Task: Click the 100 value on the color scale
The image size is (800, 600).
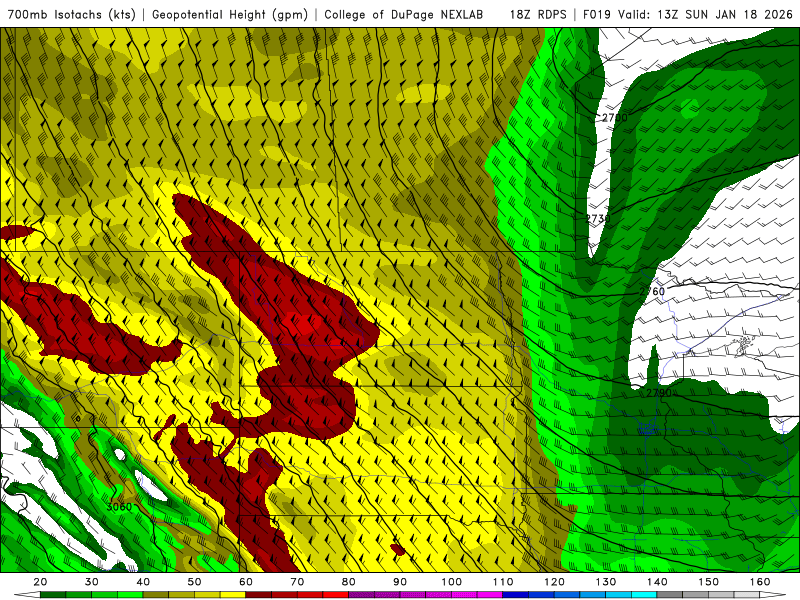Action: coord(452,582)
